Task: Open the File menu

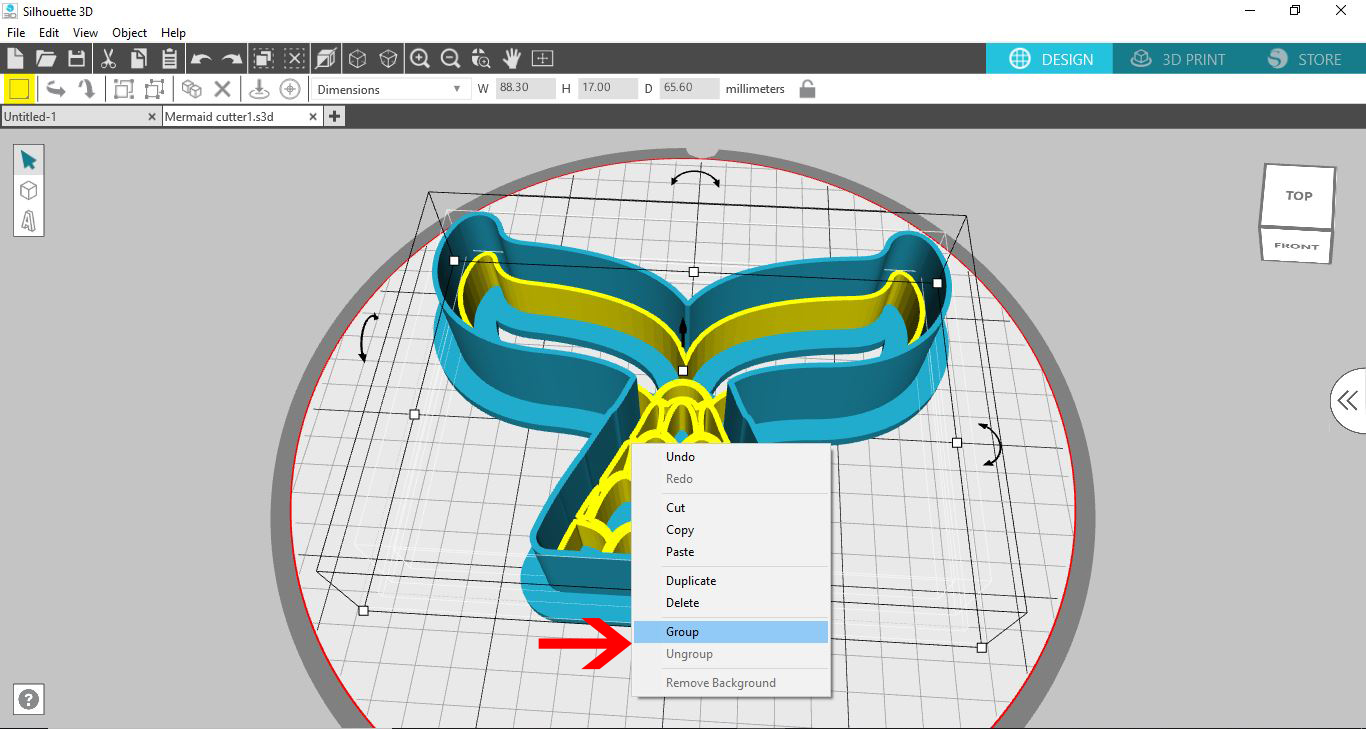Action: (x=16, y=33)
